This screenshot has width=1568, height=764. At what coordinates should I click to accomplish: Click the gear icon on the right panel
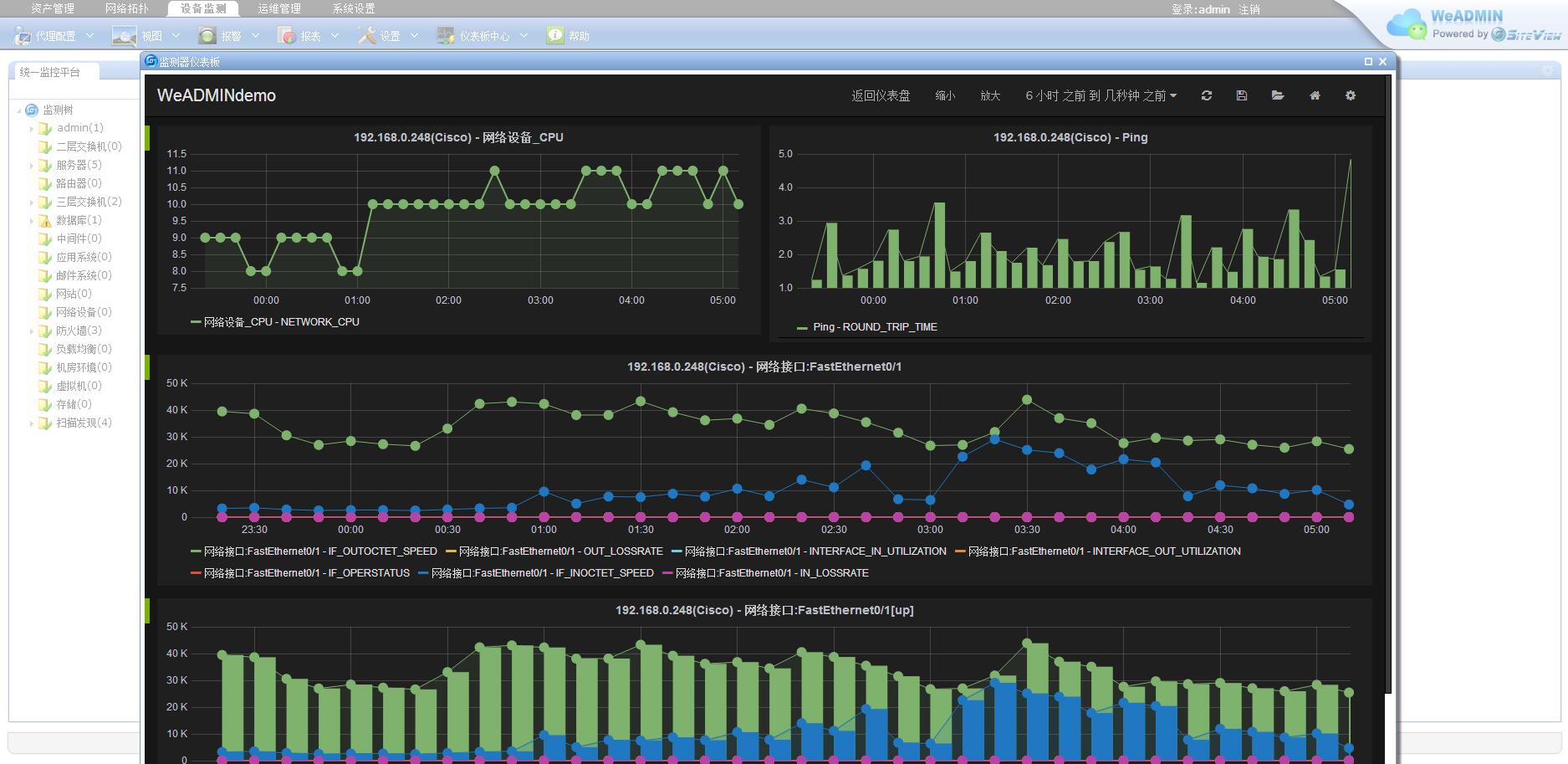[1548, 72]
